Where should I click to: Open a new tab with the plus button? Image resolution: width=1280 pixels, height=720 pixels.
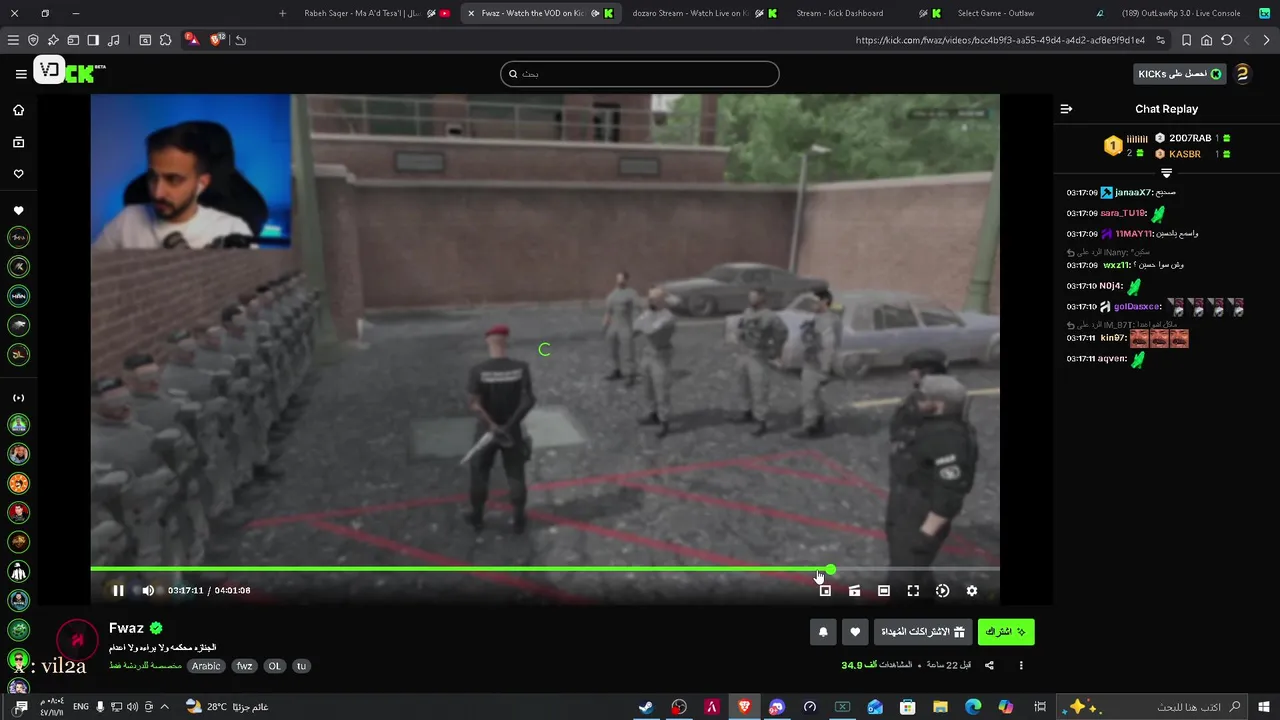click(282, 13)
